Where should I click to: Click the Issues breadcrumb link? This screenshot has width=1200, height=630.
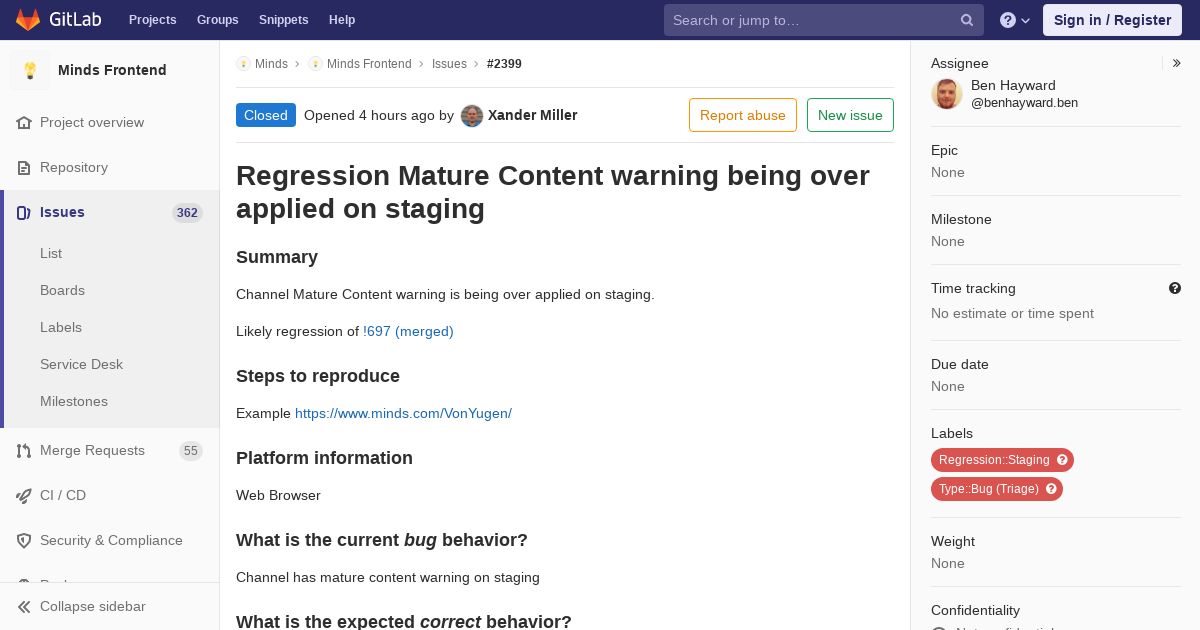point(449,64)
